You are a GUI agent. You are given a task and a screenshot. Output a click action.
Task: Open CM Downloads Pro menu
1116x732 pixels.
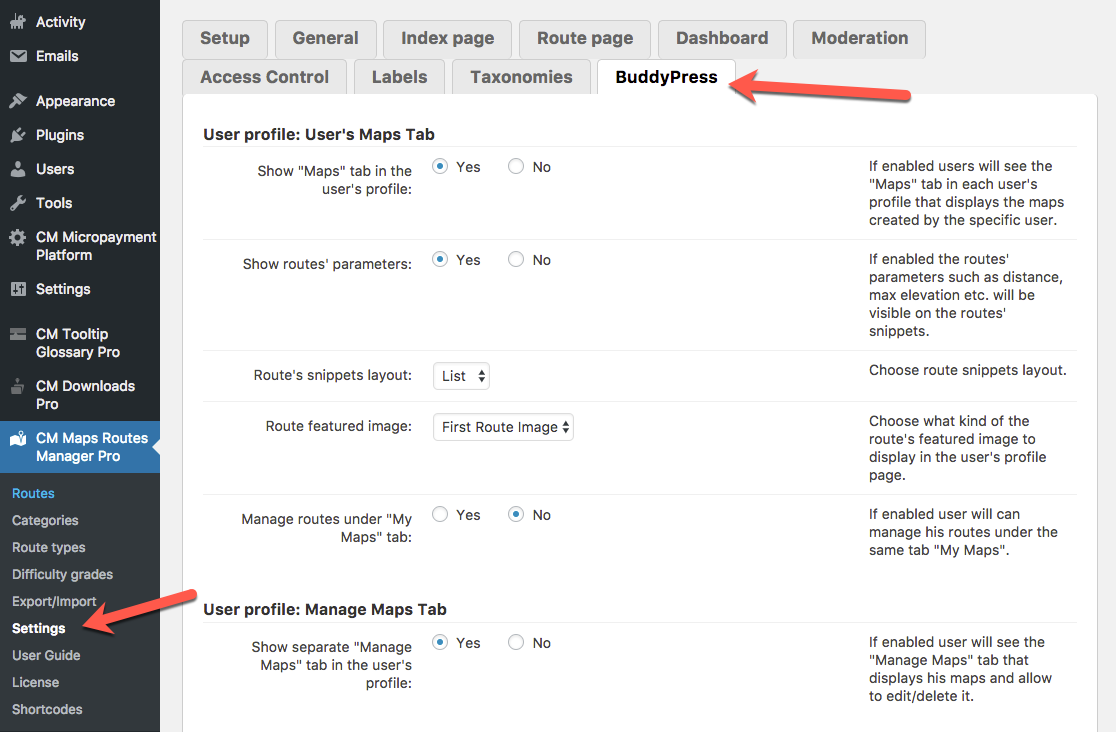coord(85,395)
